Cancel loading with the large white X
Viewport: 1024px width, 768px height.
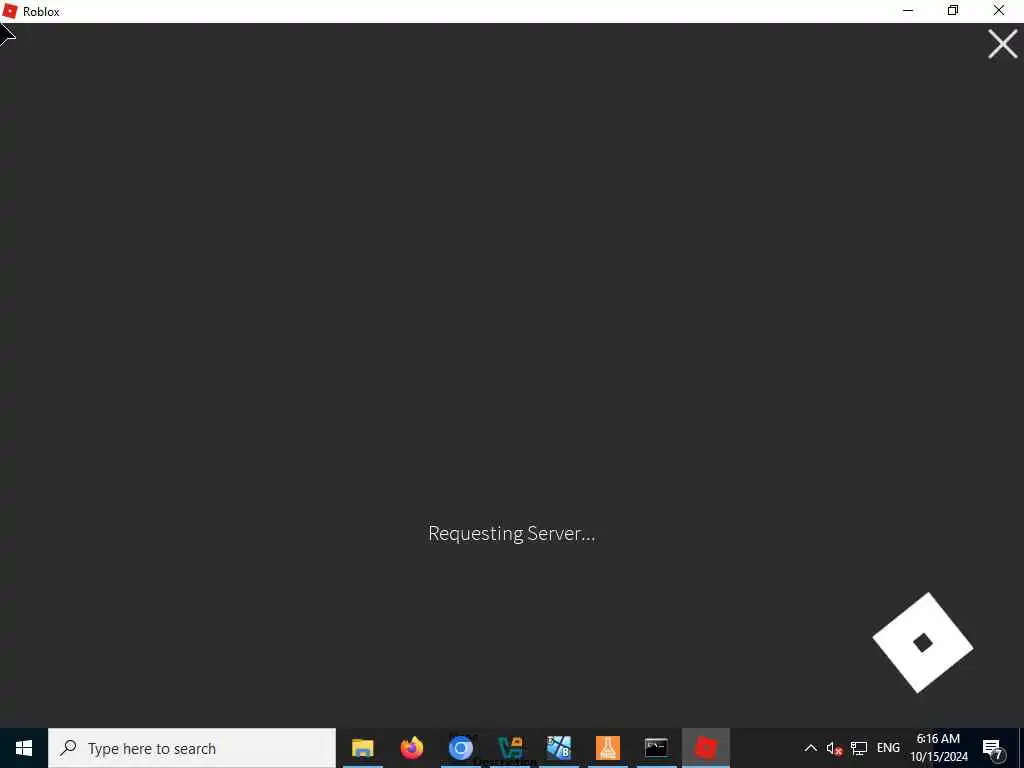(1002, 44)
